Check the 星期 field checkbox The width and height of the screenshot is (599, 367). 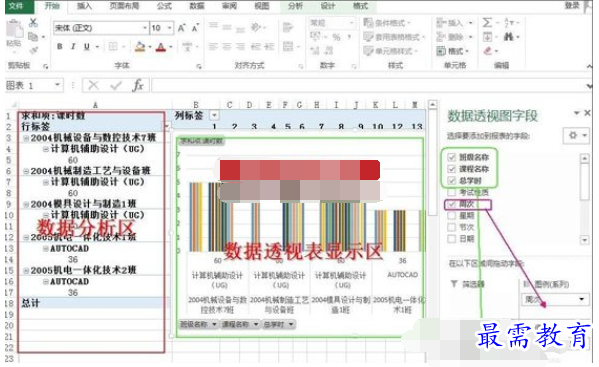452,216
